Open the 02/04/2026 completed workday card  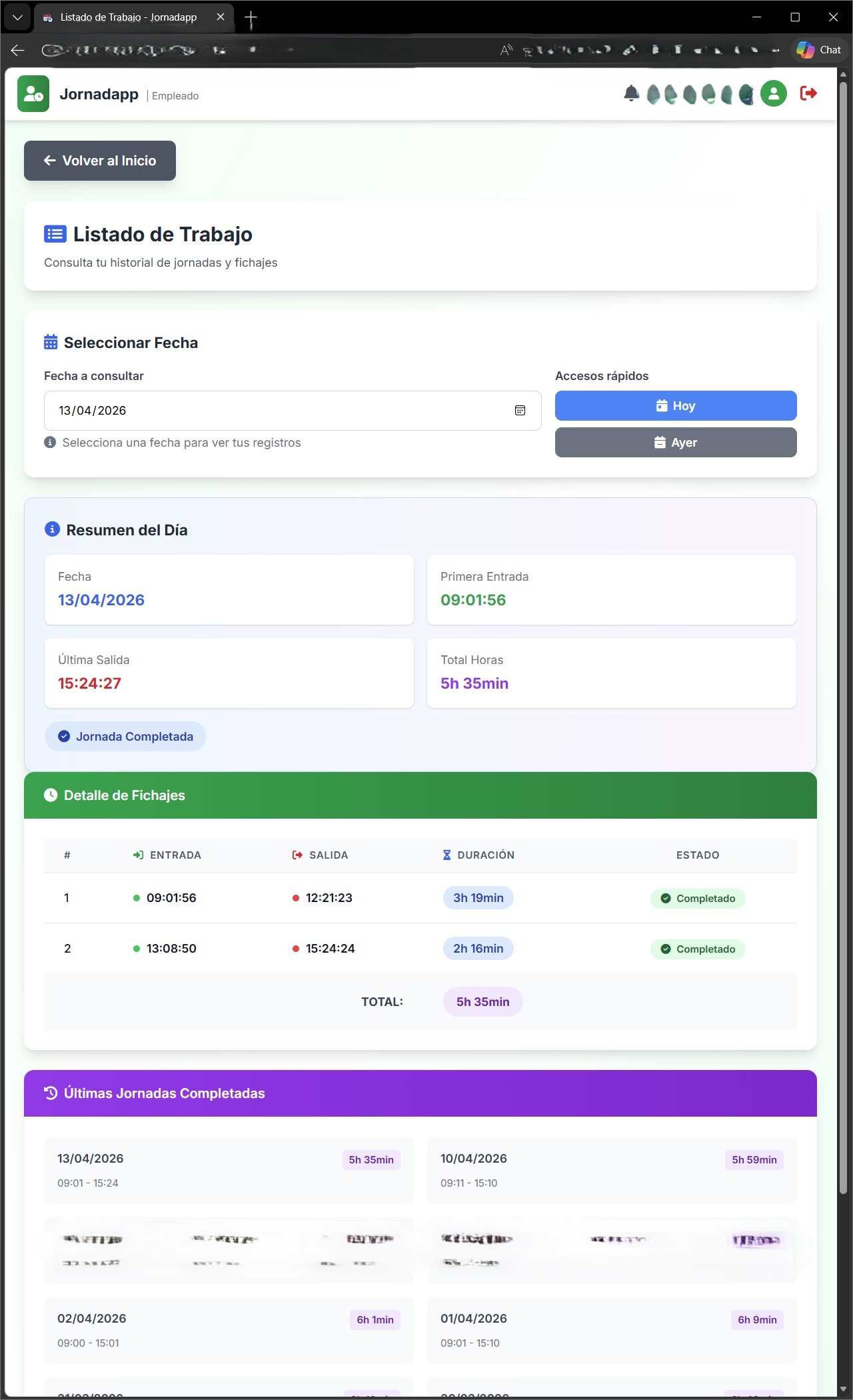[x=228, y=1330]
